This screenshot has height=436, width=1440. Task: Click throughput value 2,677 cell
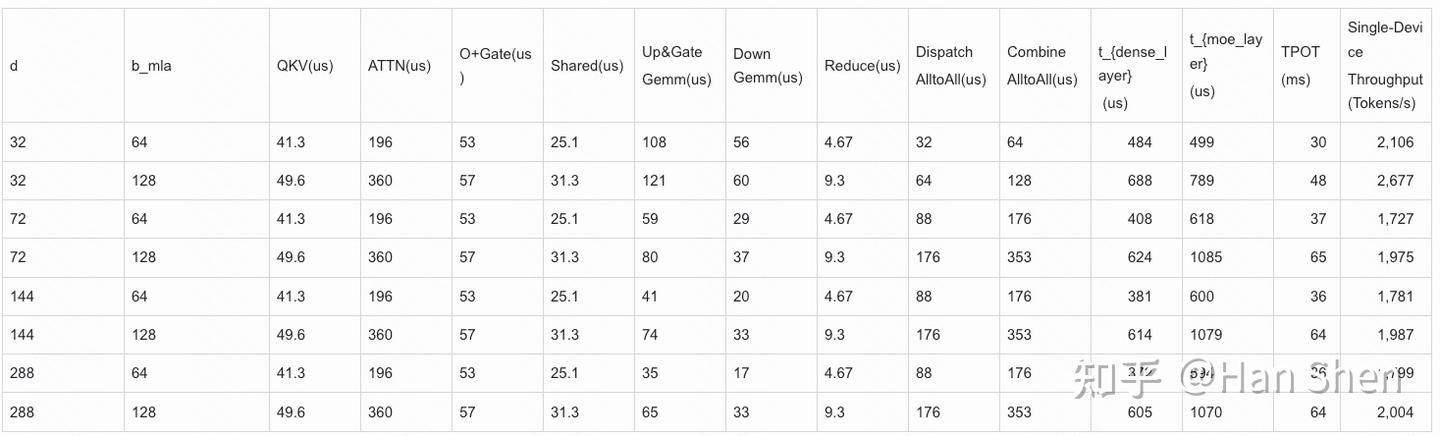pos(1395,181)
